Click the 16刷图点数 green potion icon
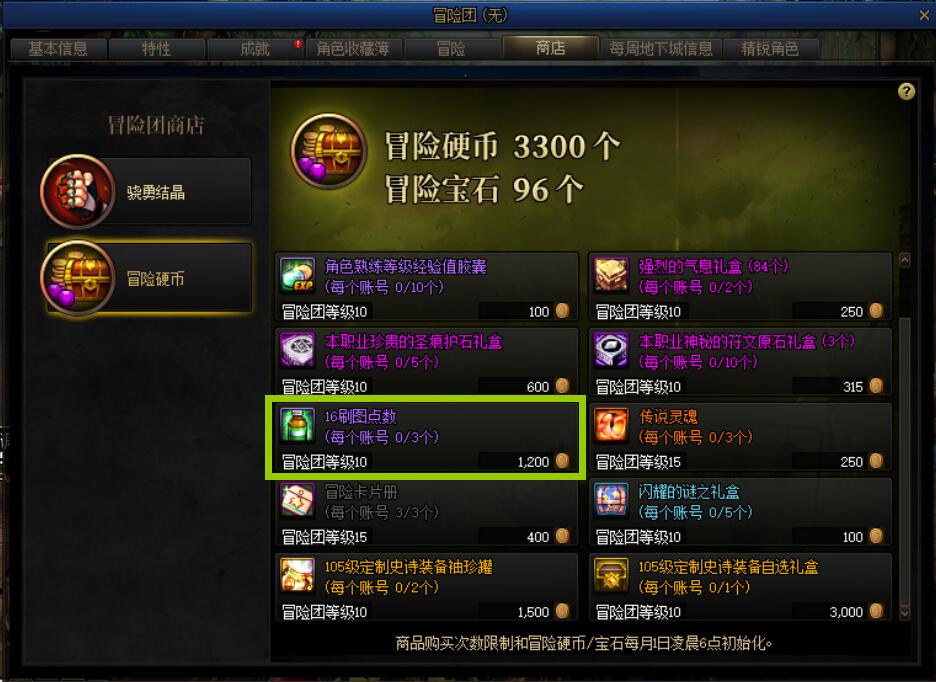 tap(297, 425)
